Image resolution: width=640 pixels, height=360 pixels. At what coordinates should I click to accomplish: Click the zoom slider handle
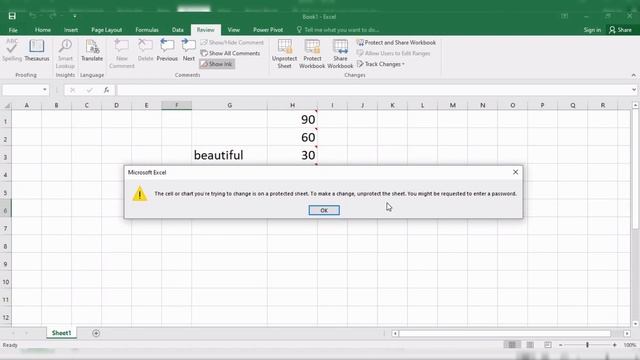588,345
